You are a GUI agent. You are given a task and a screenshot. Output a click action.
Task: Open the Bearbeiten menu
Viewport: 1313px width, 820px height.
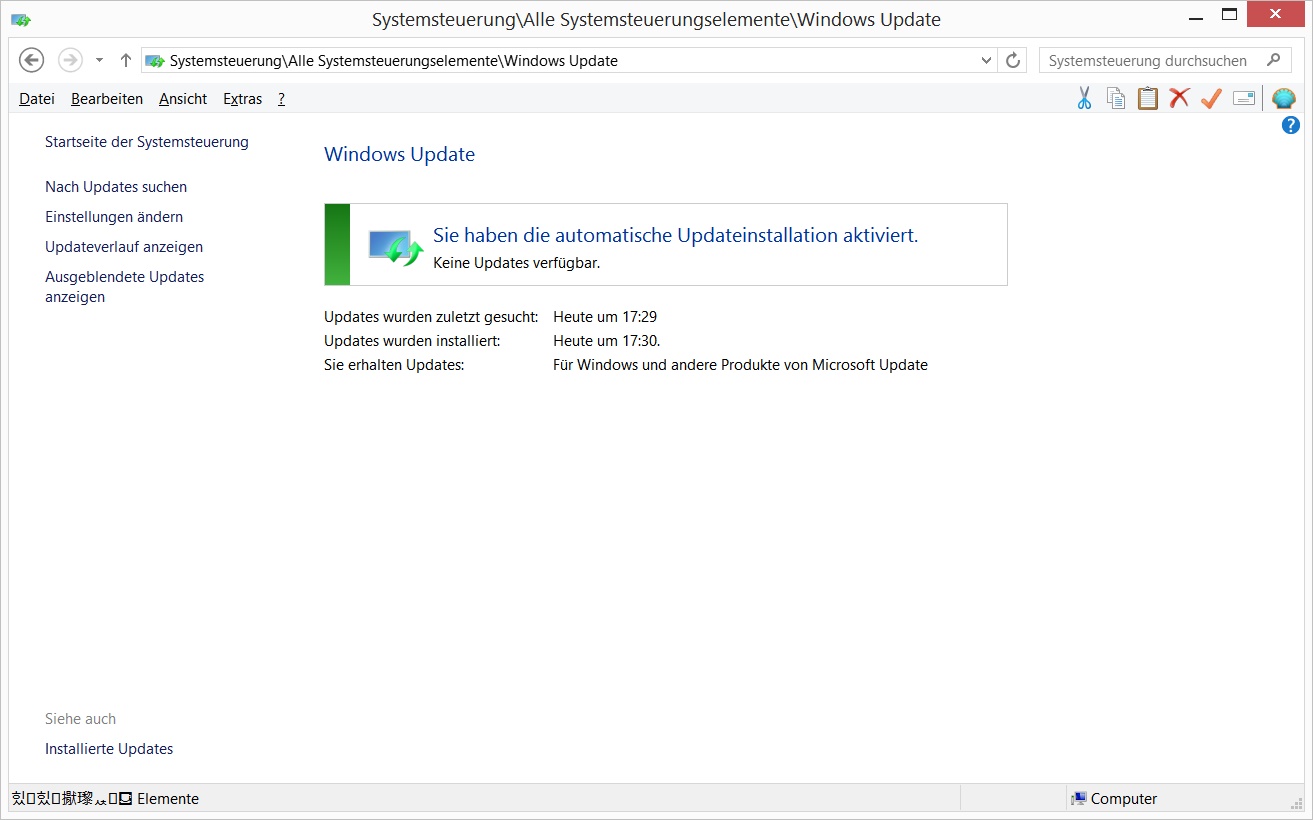pos(107,99)
